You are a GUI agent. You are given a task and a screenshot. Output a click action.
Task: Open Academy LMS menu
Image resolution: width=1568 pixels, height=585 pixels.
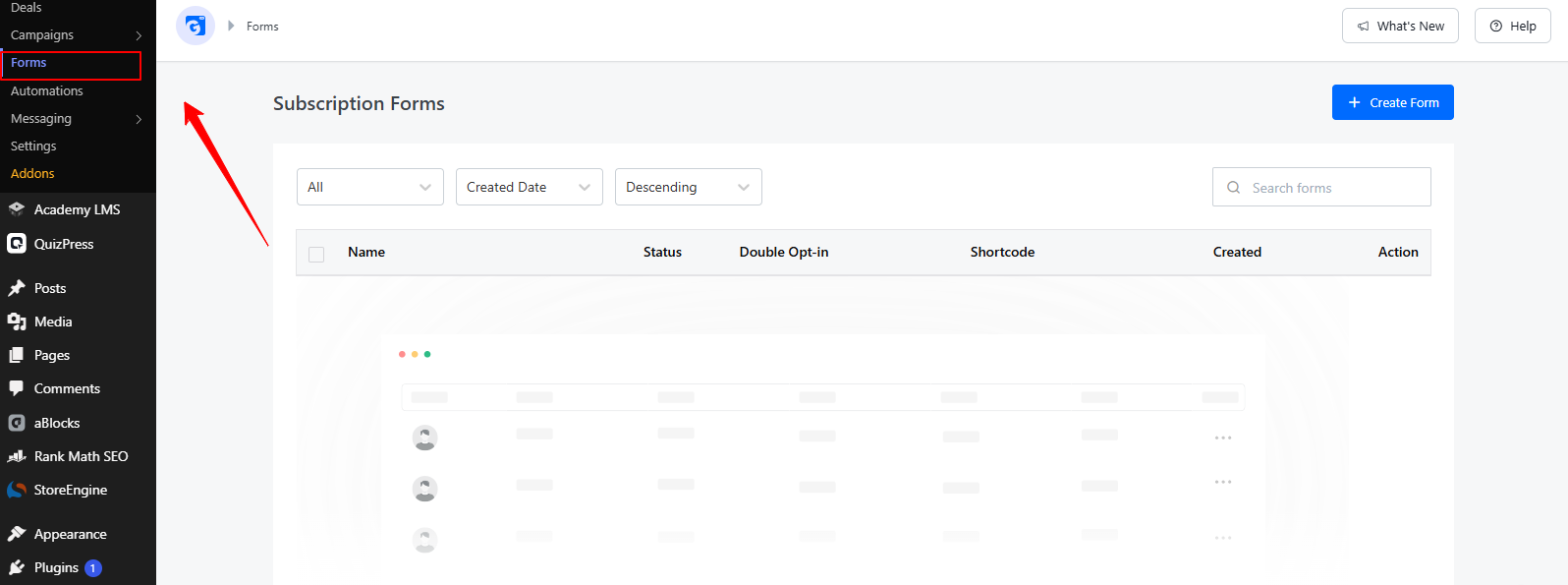point(78,209)
